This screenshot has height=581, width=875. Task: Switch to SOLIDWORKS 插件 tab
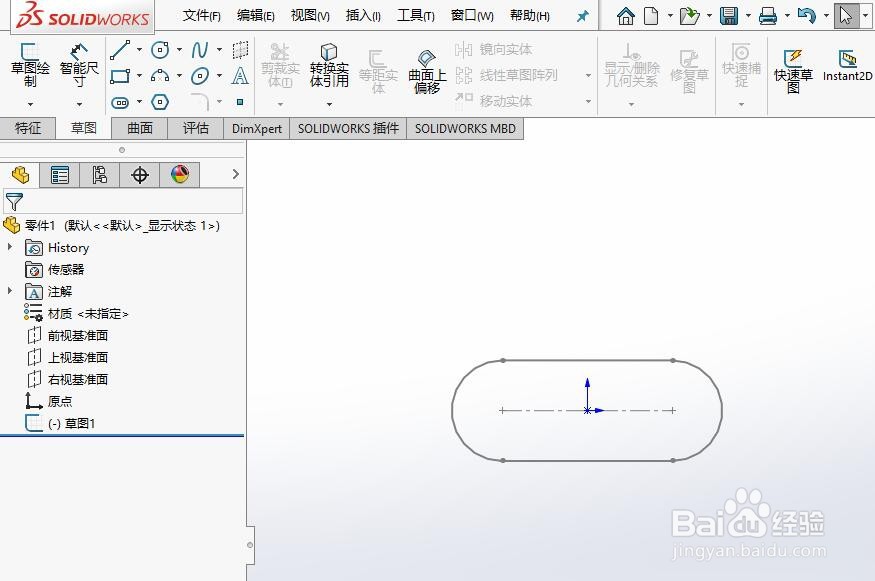coord(348,128)
